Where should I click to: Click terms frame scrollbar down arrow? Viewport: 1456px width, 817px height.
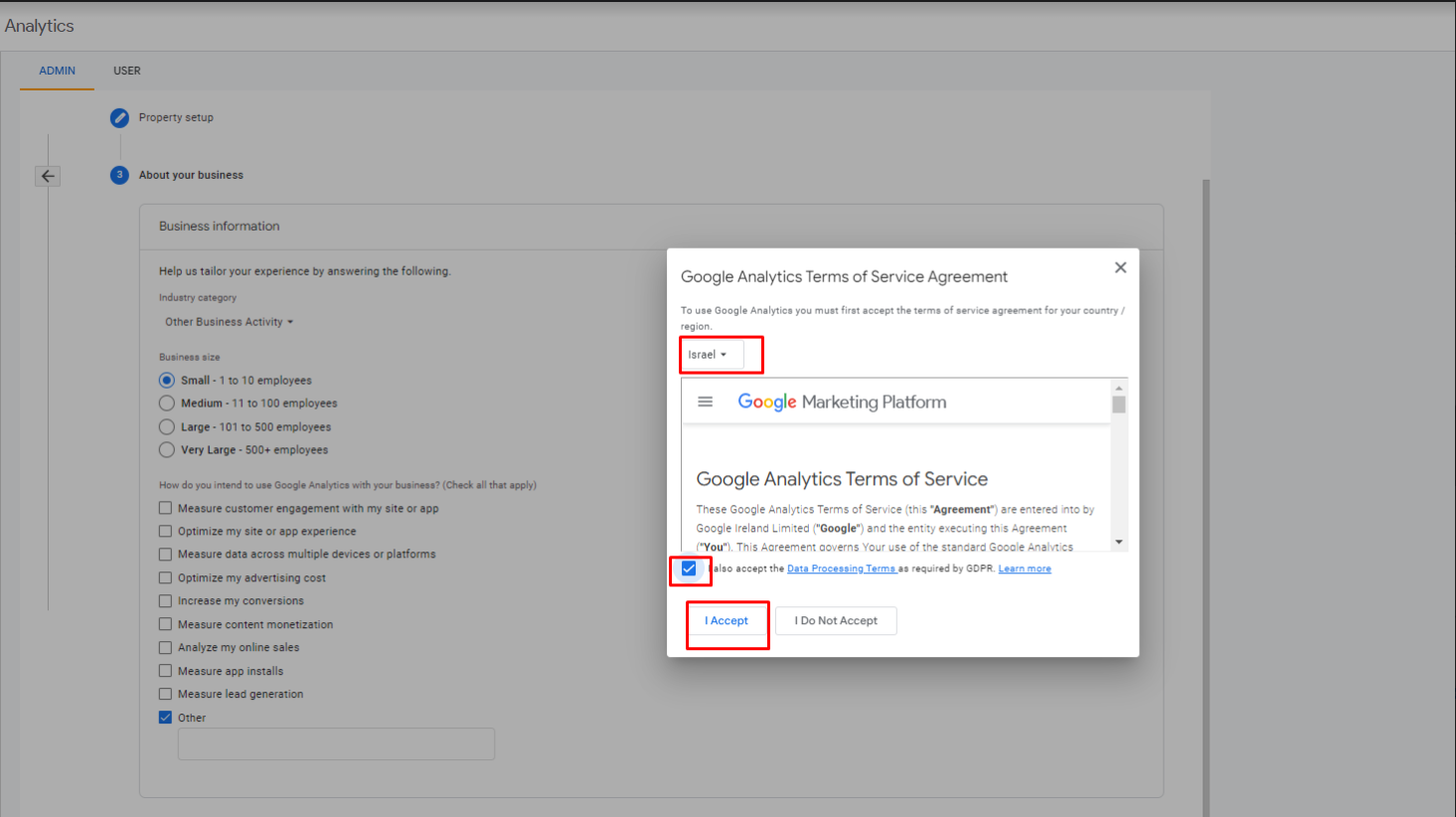(1119, 542)
